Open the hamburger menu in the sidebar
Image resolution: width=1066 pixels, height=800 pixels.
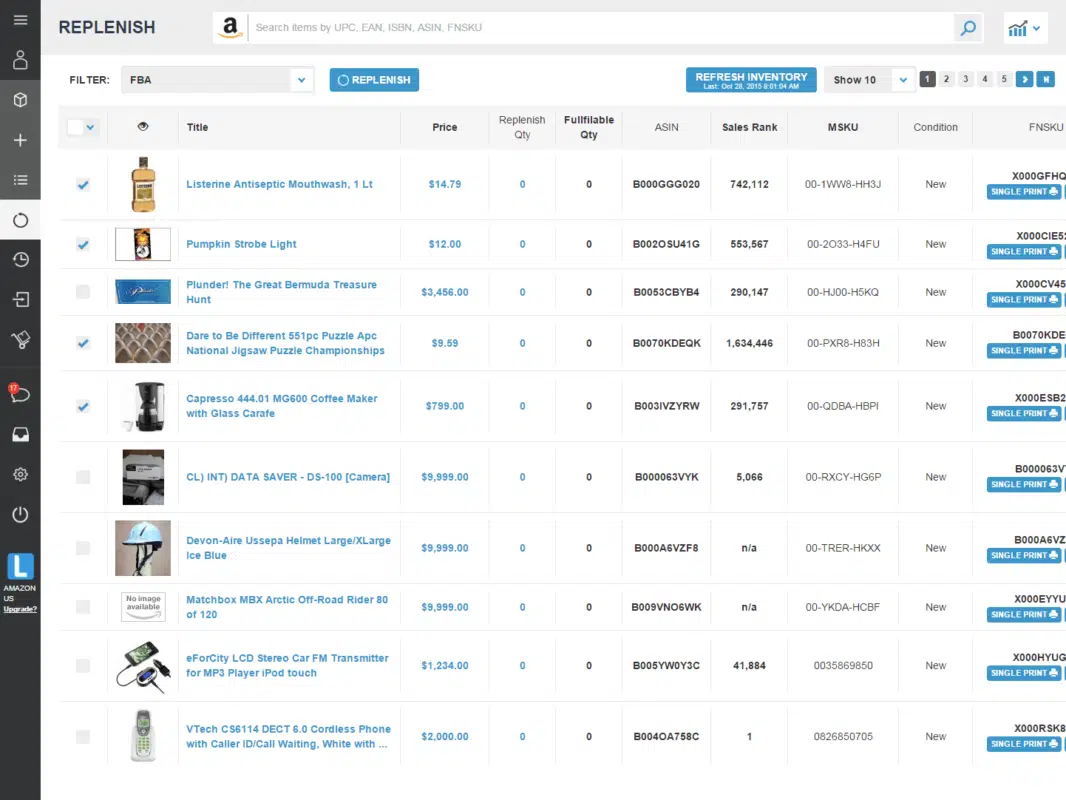tap(20, 20)
